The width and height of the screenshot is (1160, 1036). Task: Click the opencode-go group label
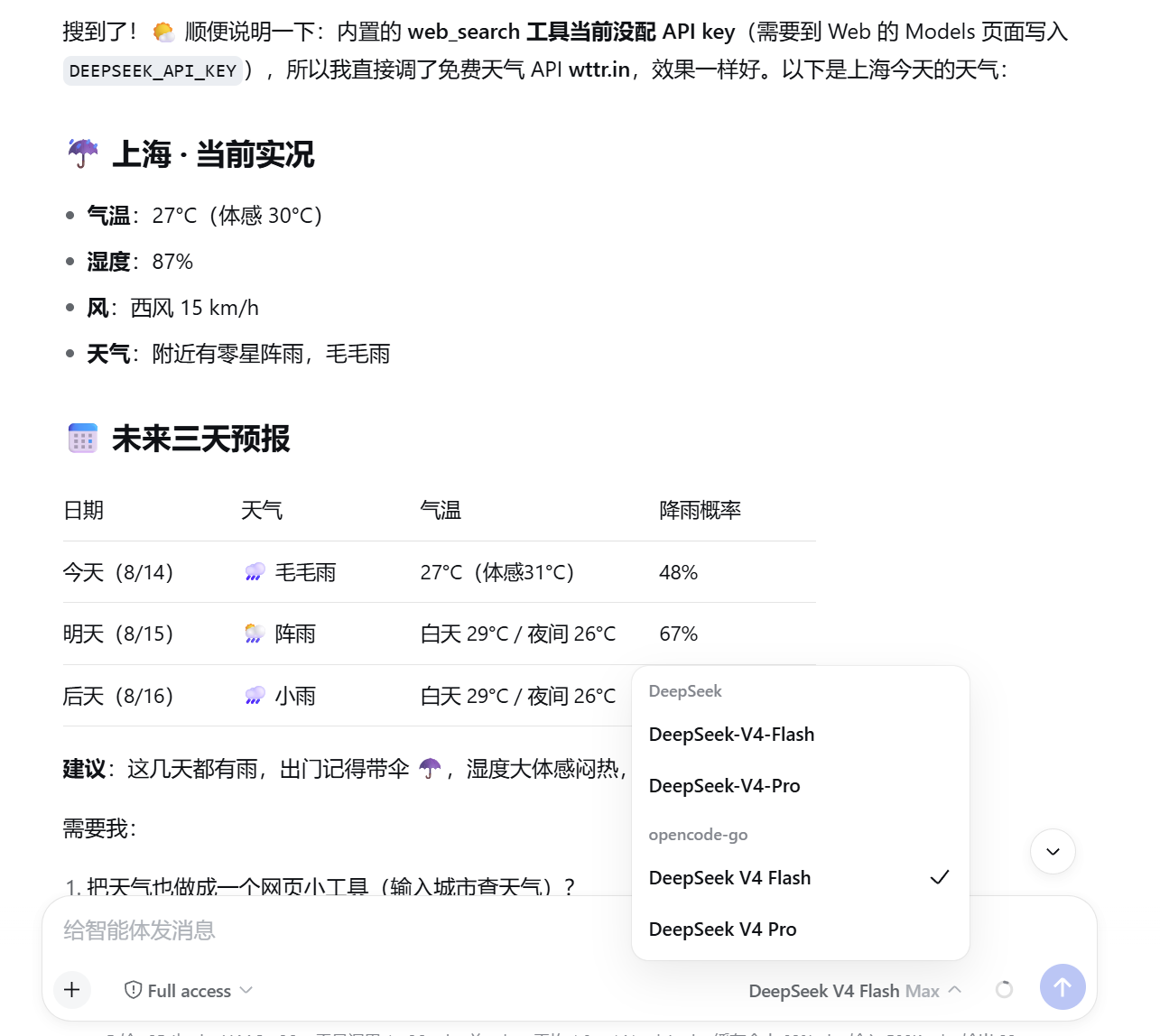698,835
